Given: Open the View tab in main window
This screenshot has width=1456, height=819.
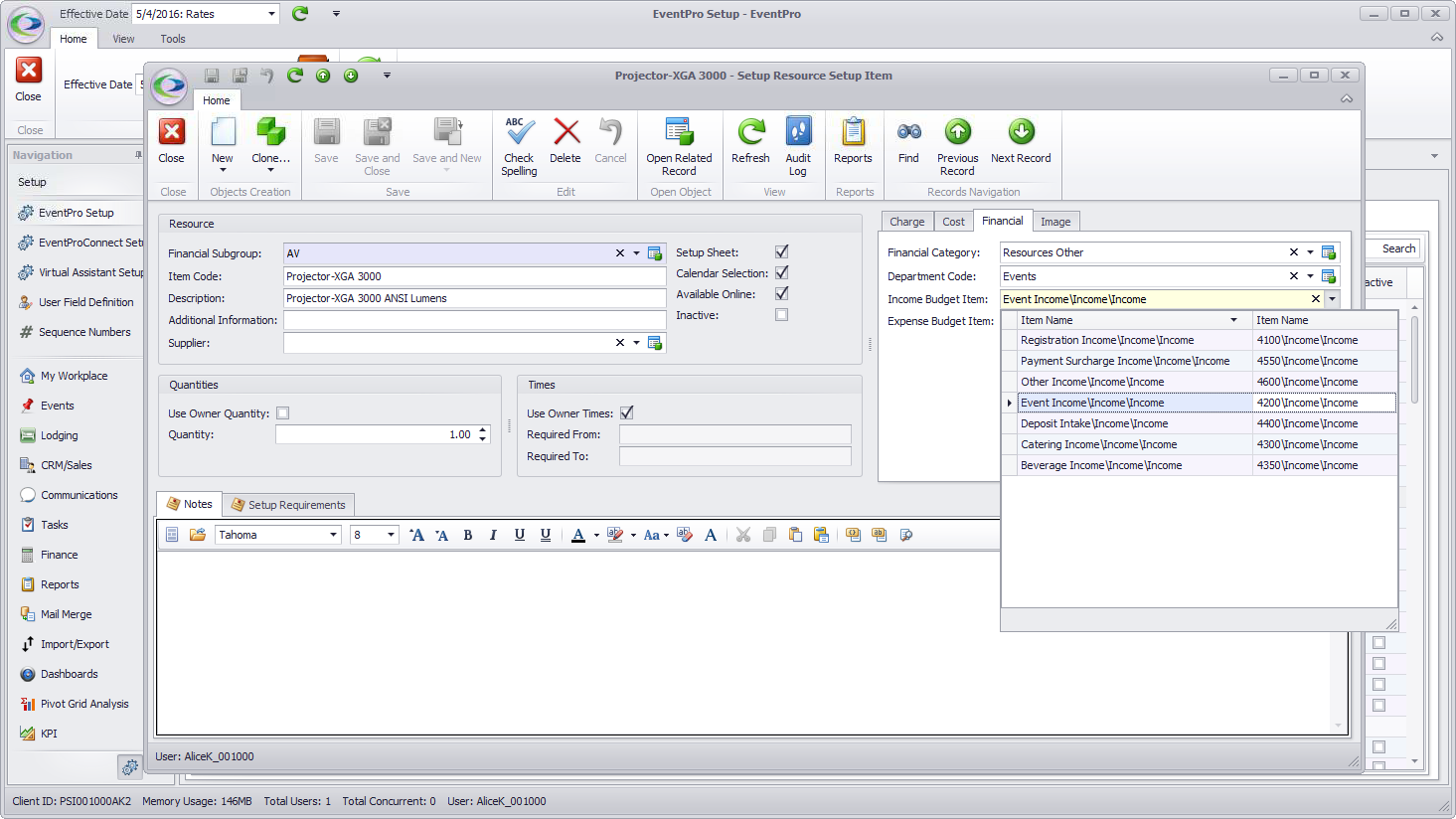Looking at the screenshot, I should coord(124,39).
